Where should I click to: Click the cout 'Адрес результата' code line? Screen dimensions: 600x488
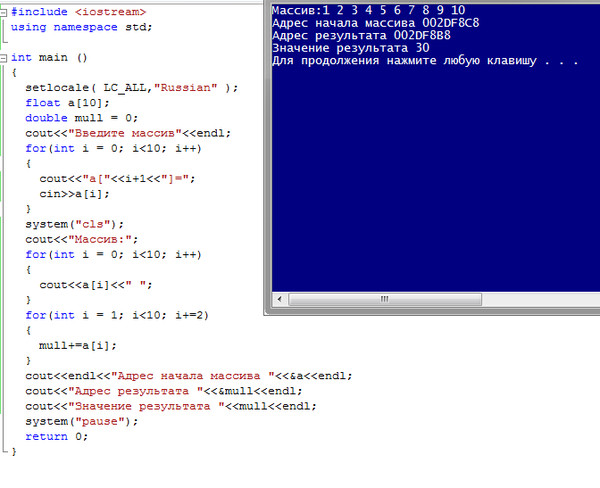(x=164, y=391)
